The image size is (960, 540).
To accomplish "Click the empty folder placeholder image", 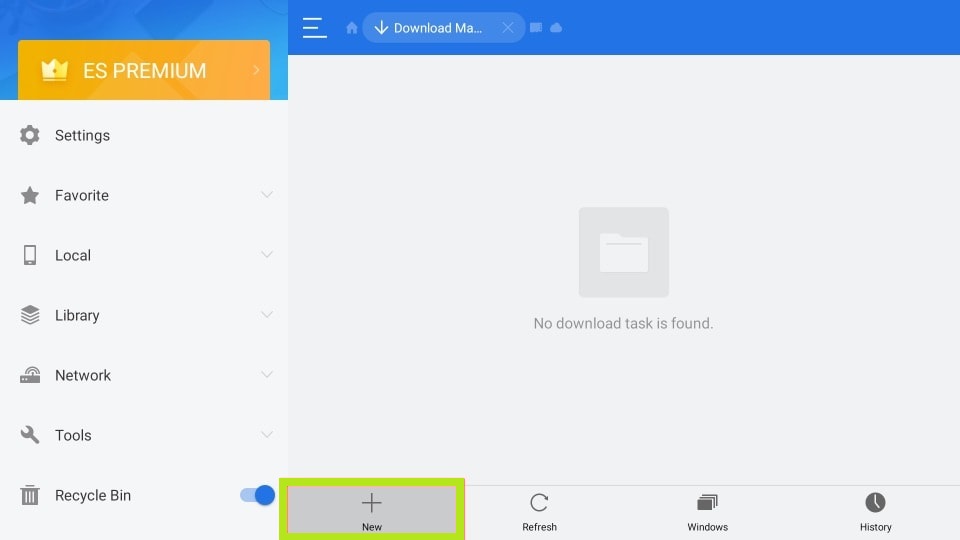I will pos(624,252).
